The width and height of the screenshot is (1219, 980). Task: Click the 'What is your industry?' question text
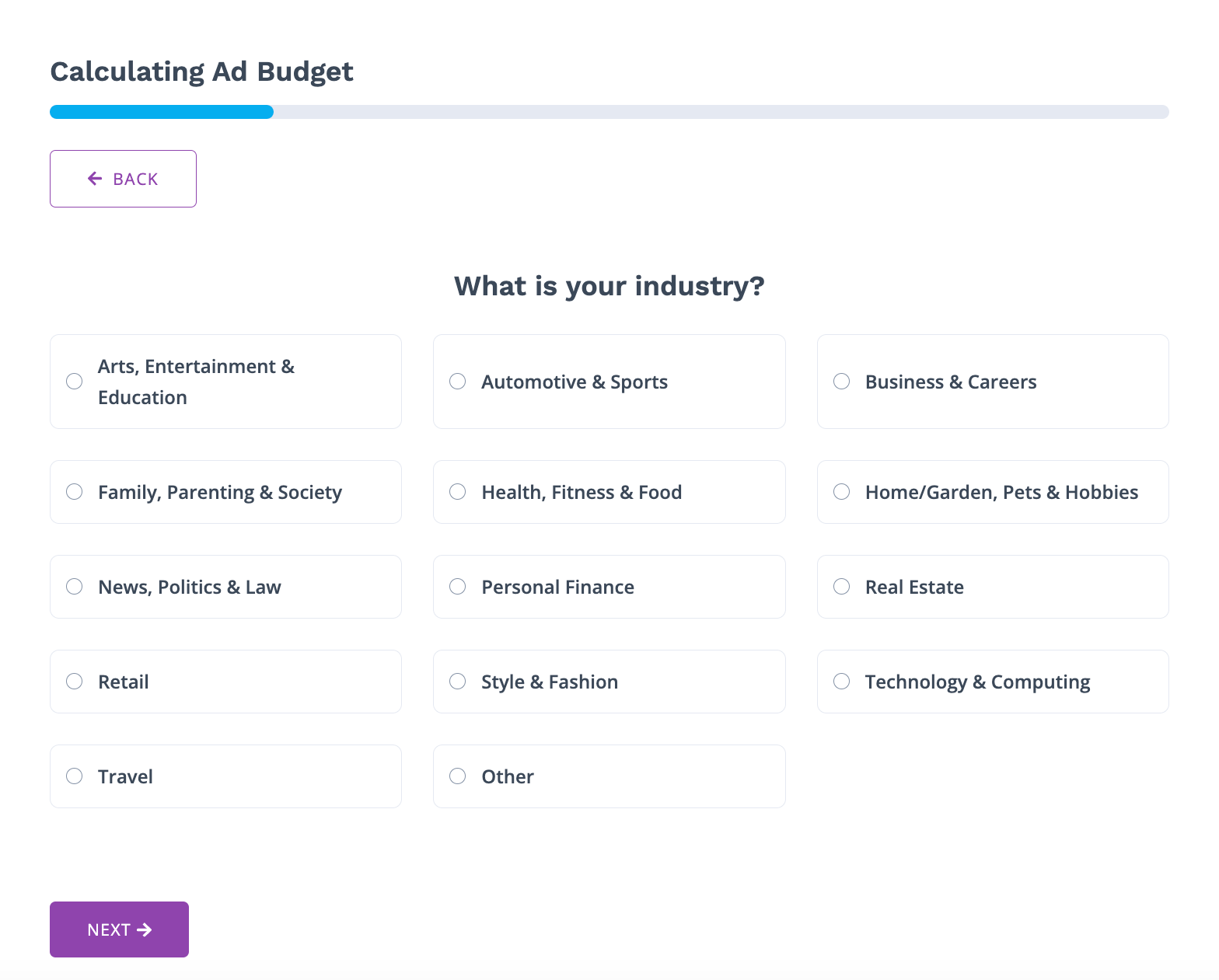609,286
